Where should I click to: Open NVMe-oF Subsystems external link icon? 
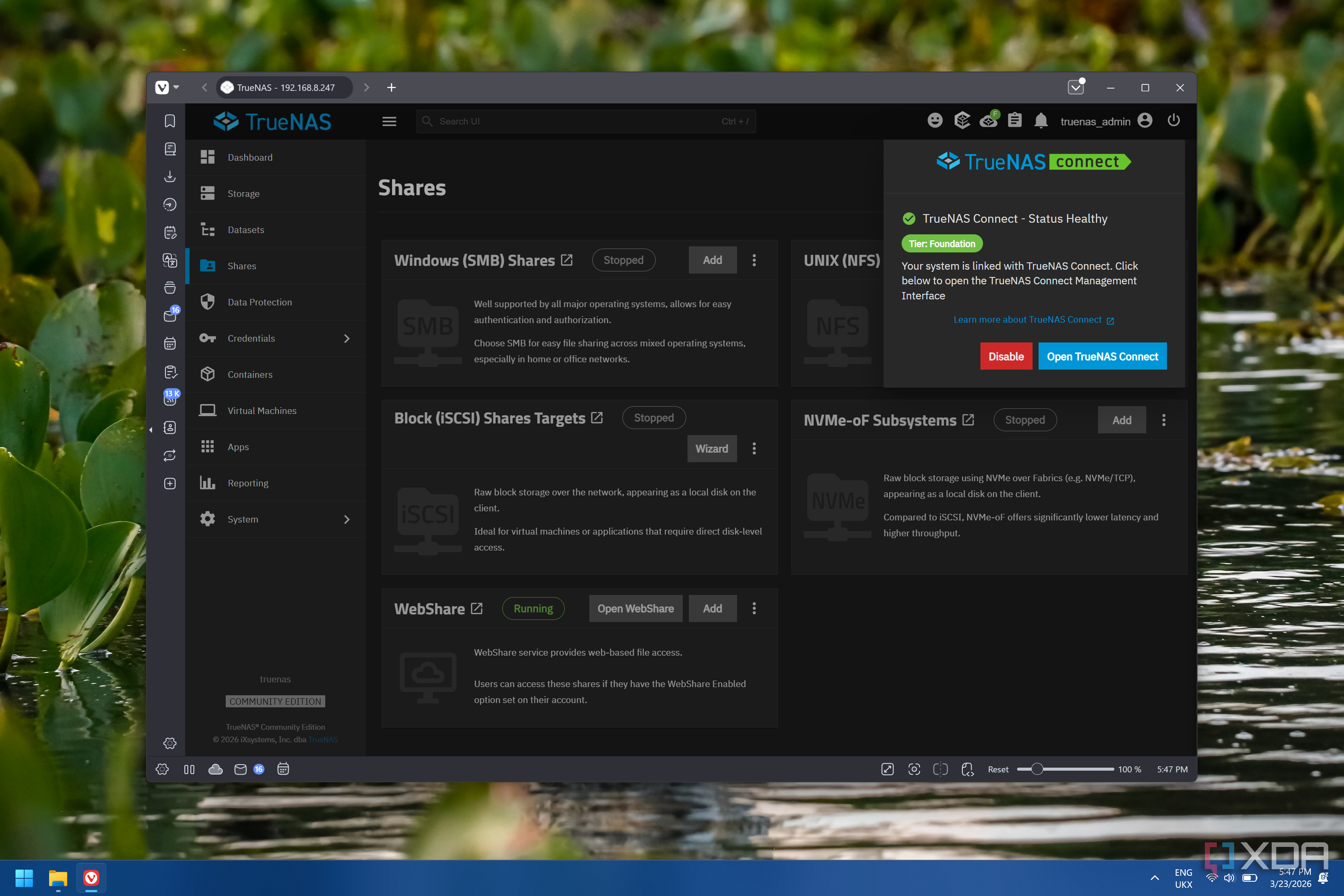click(968, 420)
